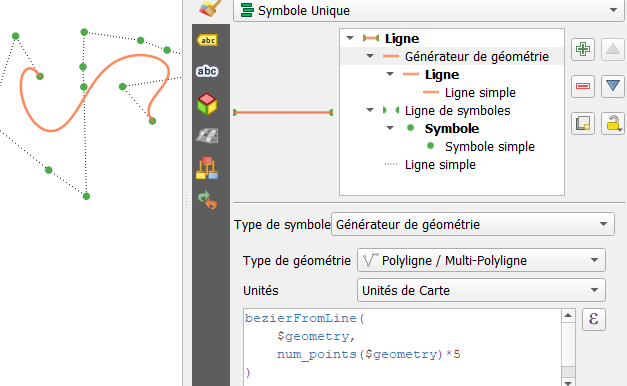Move symbol layer up with the up arrow

coord(613,49)
